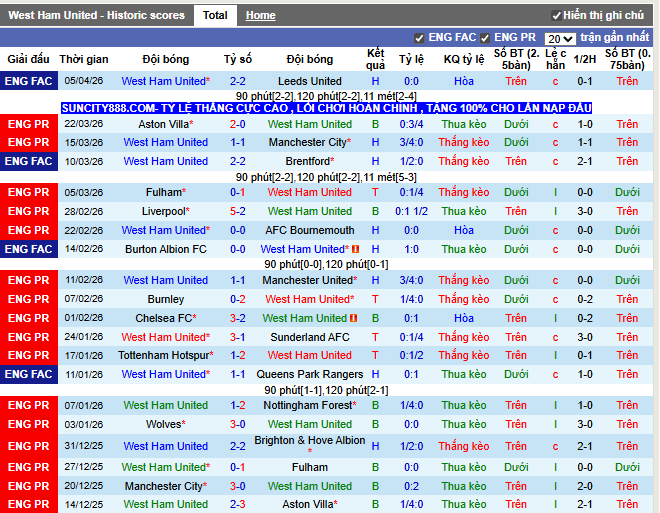
Task: Toggle the ENG PR filter checkbox
Action: 485,38
